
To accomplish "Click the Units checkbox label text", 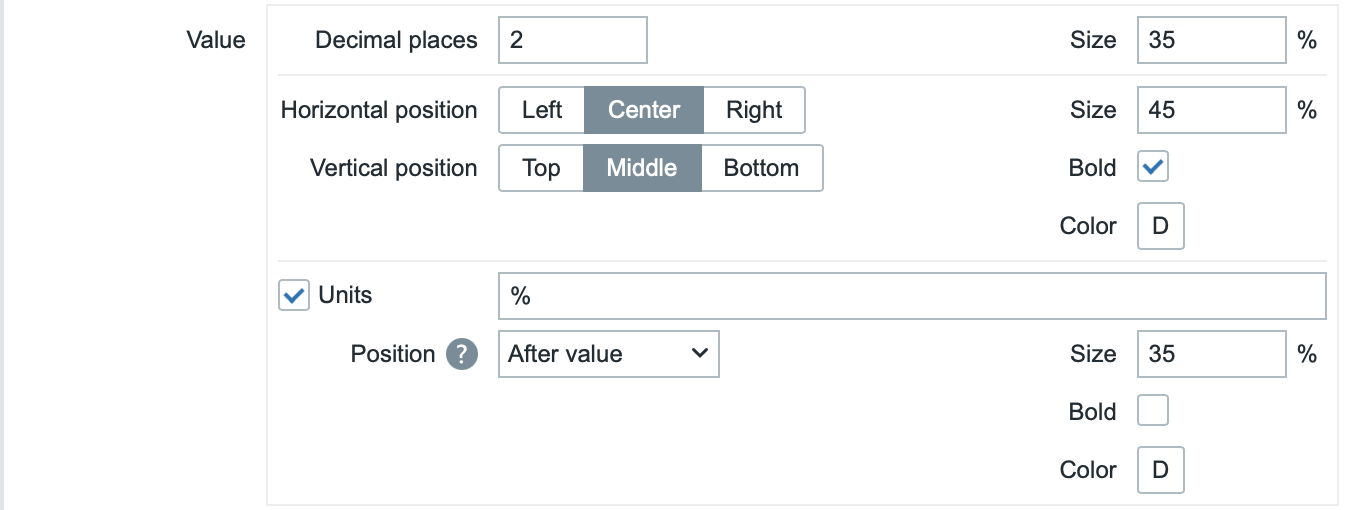I will (x=345, y=296).
